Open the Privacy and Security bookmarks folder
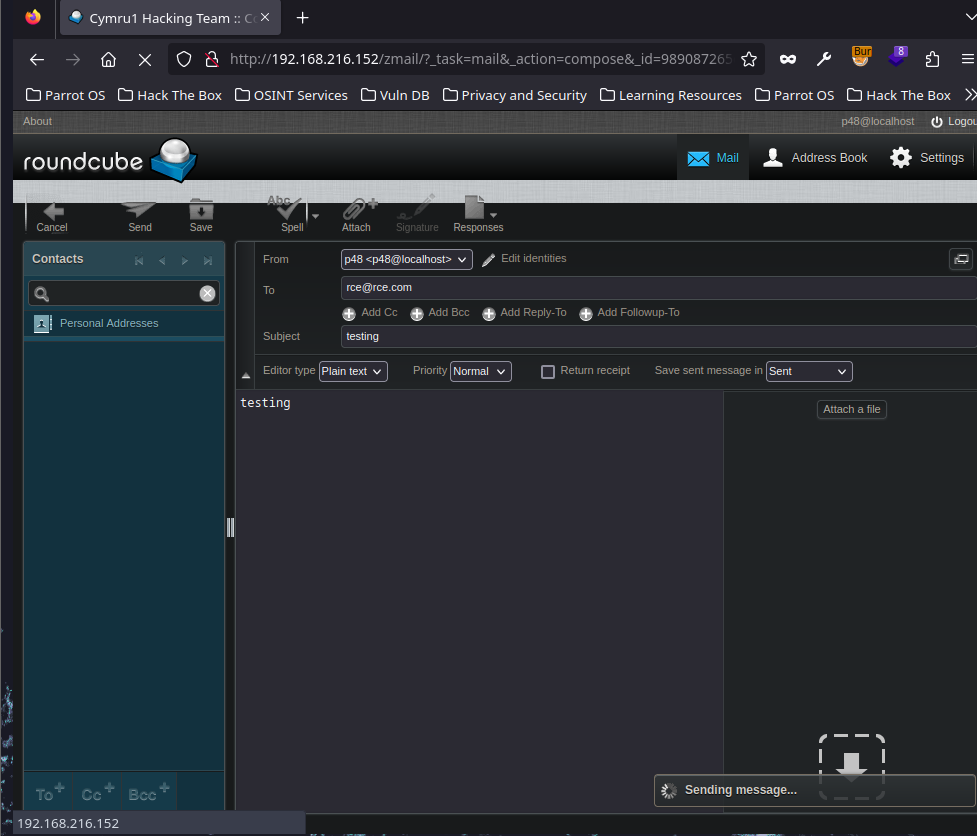 tap(515, 95)
